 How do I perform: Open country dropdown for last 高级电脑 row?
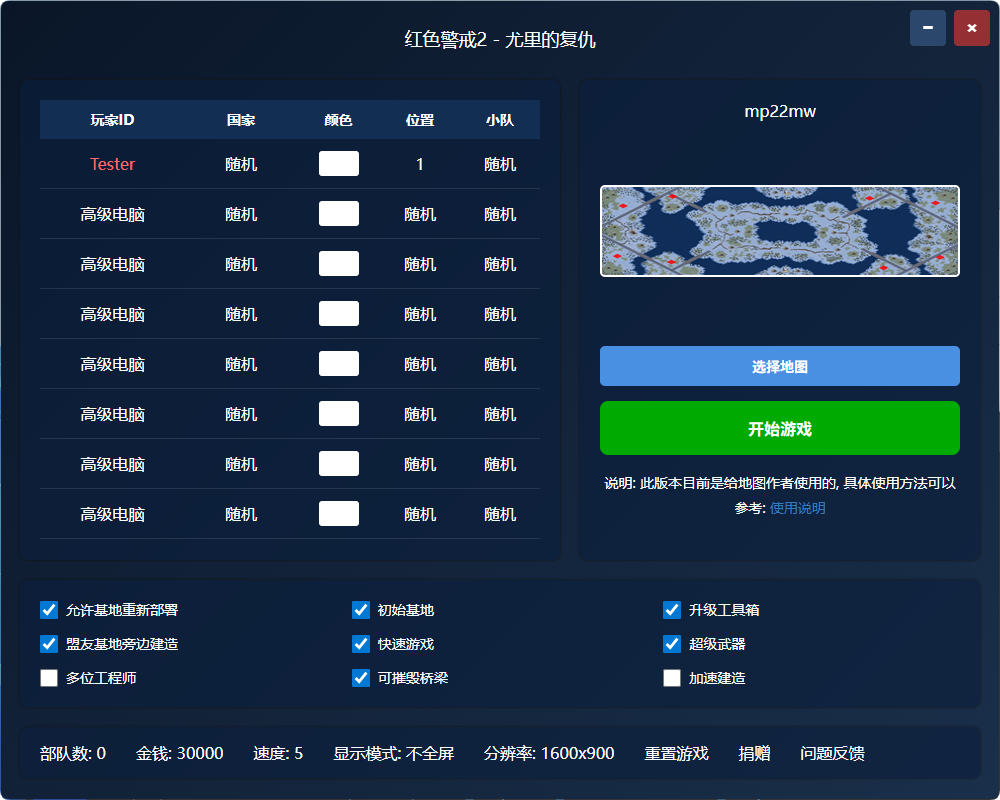tap(241, 514)
